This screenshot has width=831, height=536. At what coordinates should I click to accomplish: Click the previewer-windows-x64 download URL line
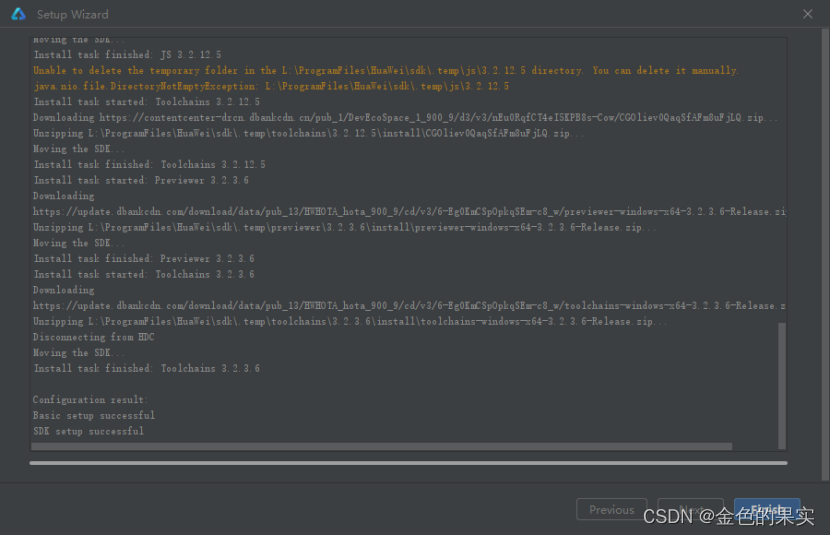click(x=409, y=212)
